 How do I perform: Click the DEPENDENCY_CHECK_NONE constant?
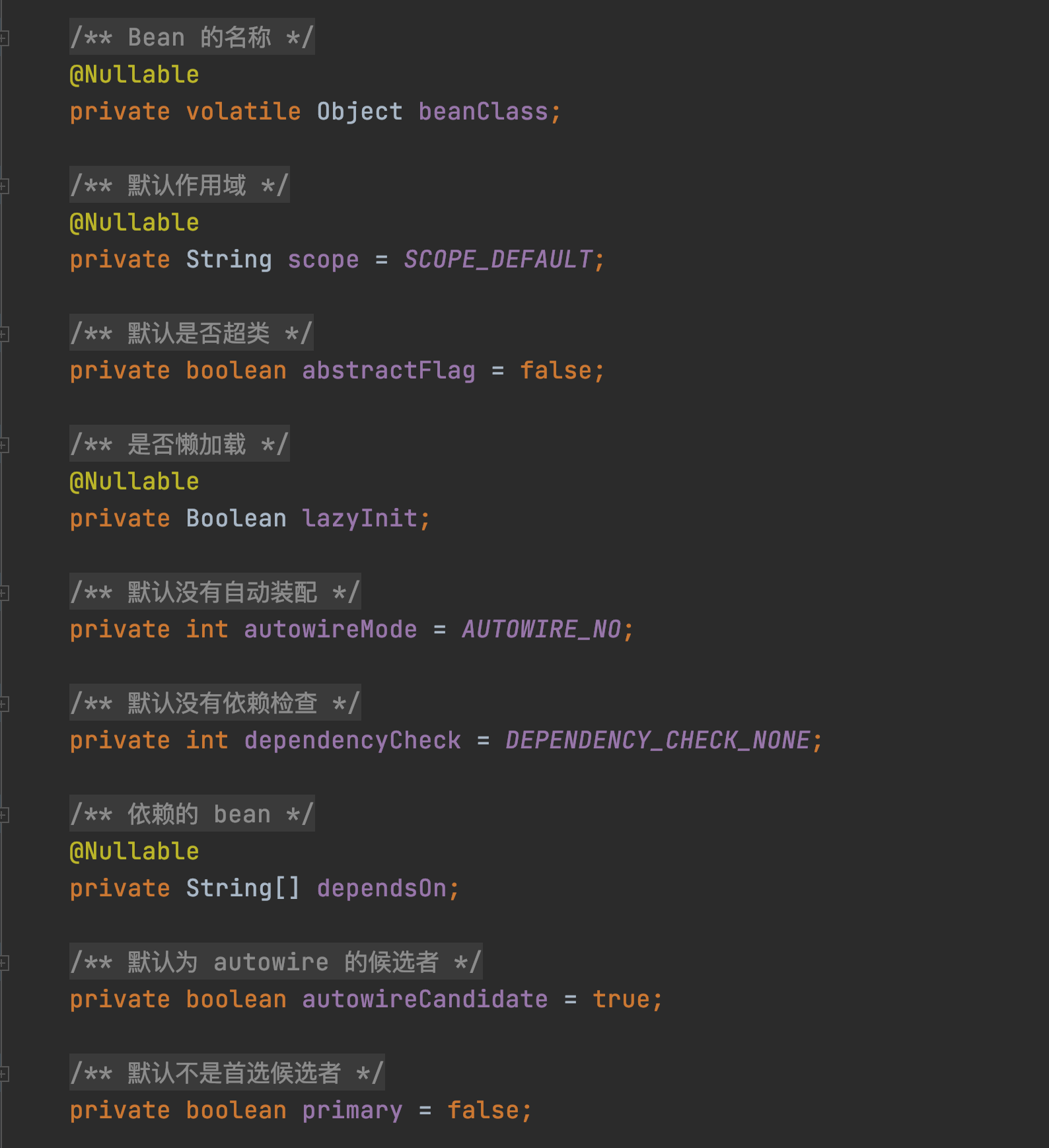click(x=658, y=740)
